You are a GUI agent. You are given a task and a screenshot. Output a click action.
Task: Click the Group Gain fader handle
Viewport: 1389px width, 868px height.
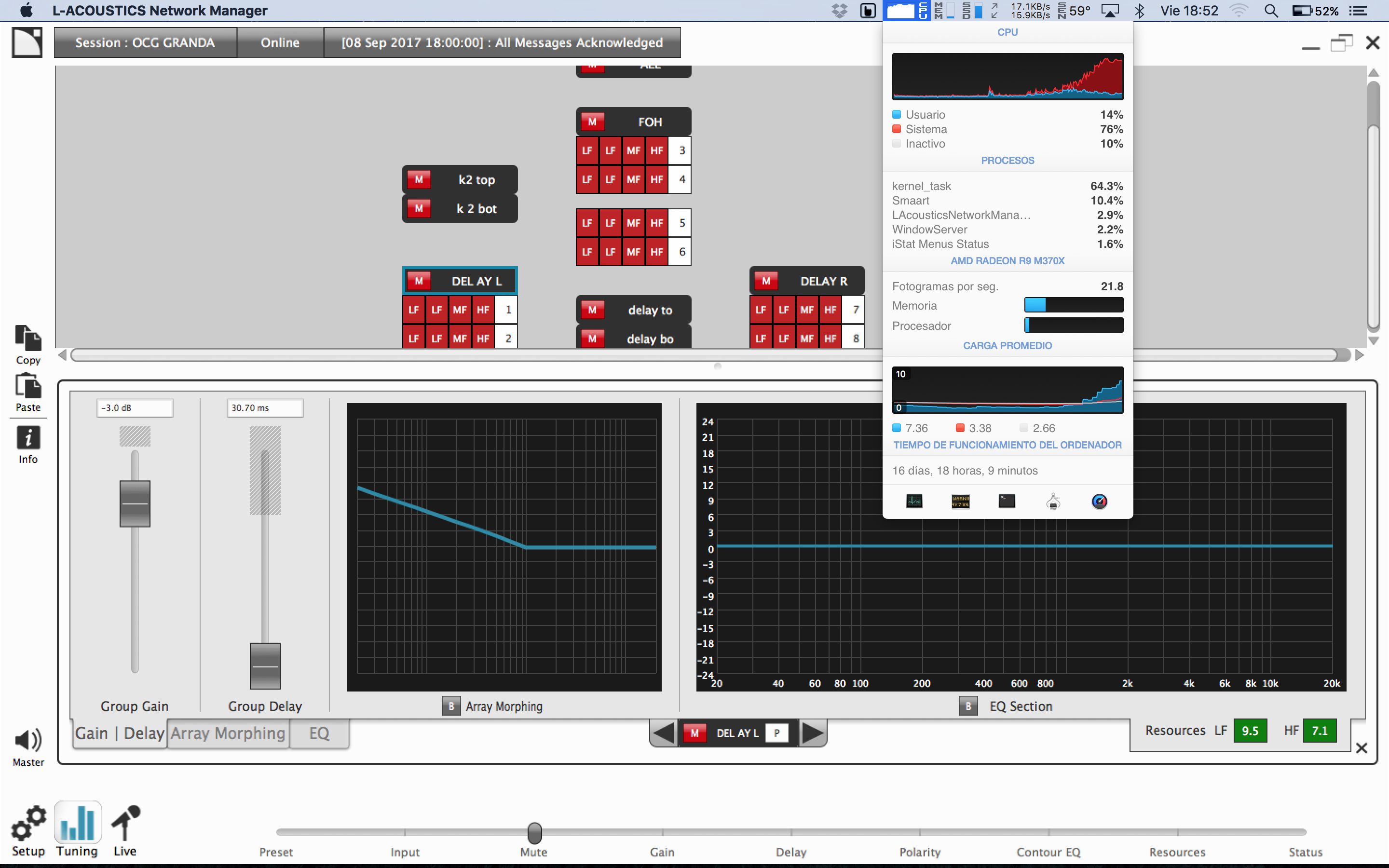[135, 503]
